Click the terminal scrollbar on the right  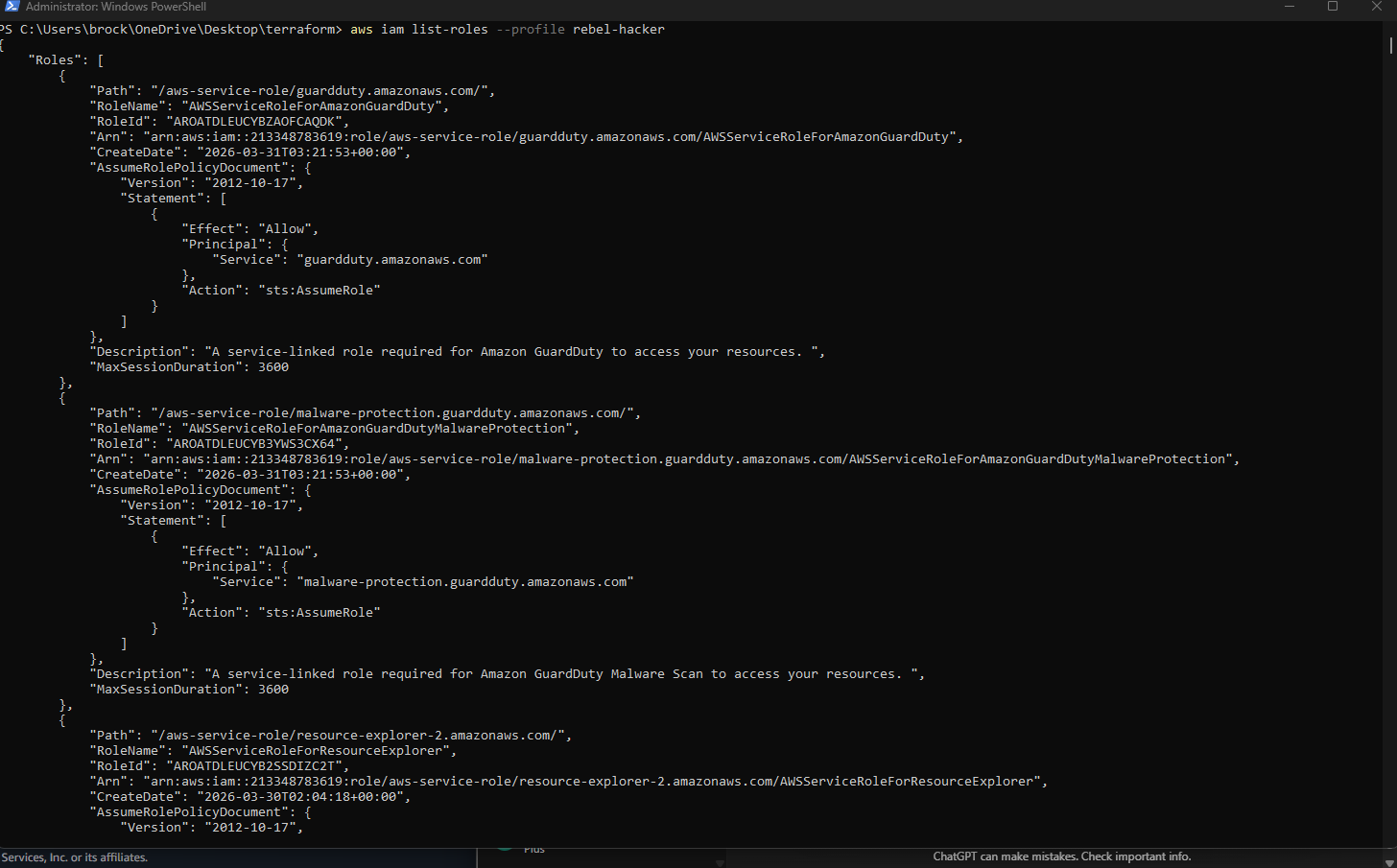pyautogui.click(x=1390, y=46)
